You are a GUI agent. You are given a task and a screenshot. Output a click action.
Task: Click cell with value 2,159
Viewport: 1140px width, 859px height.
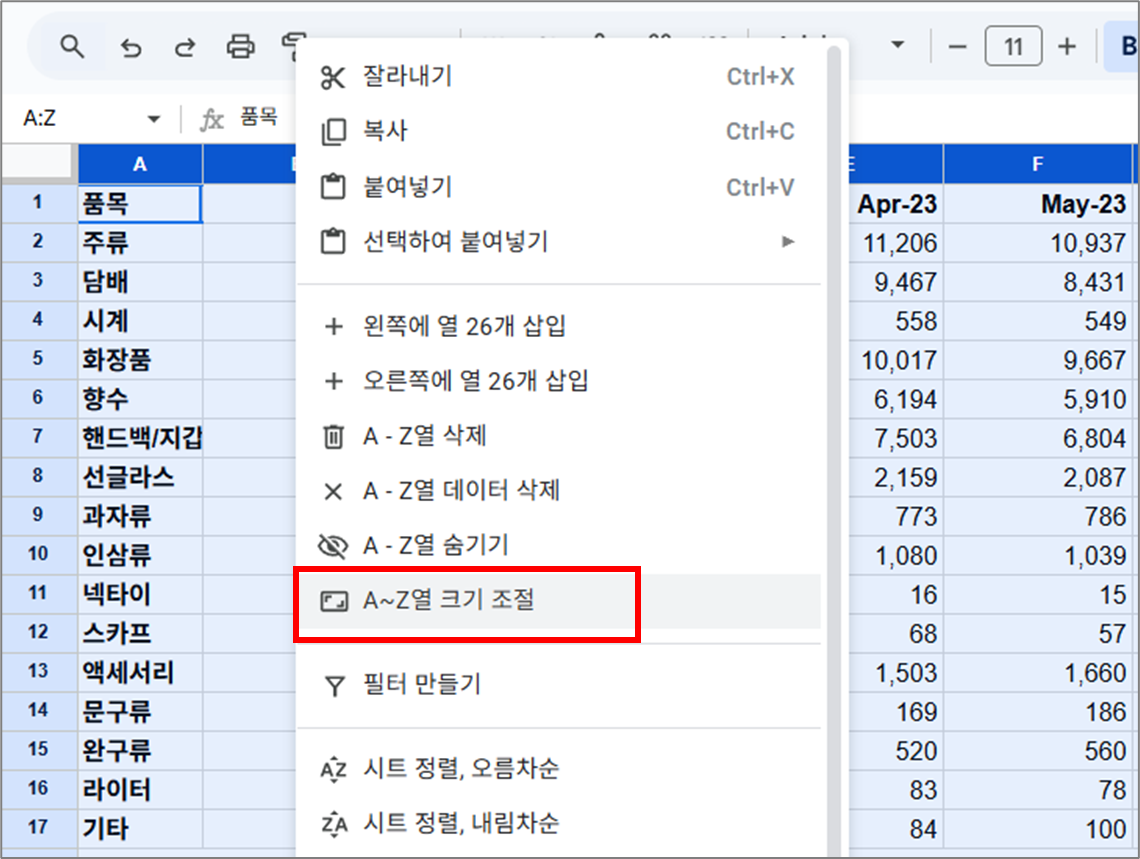click(896, 477)
